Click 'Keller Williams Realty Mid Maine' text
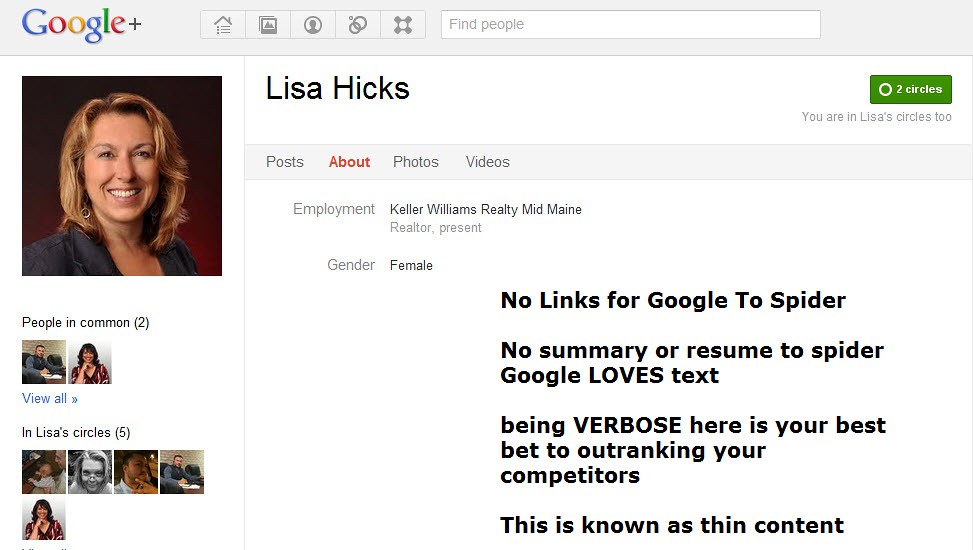This screenshot has height=550, width=973. point(486,209)
